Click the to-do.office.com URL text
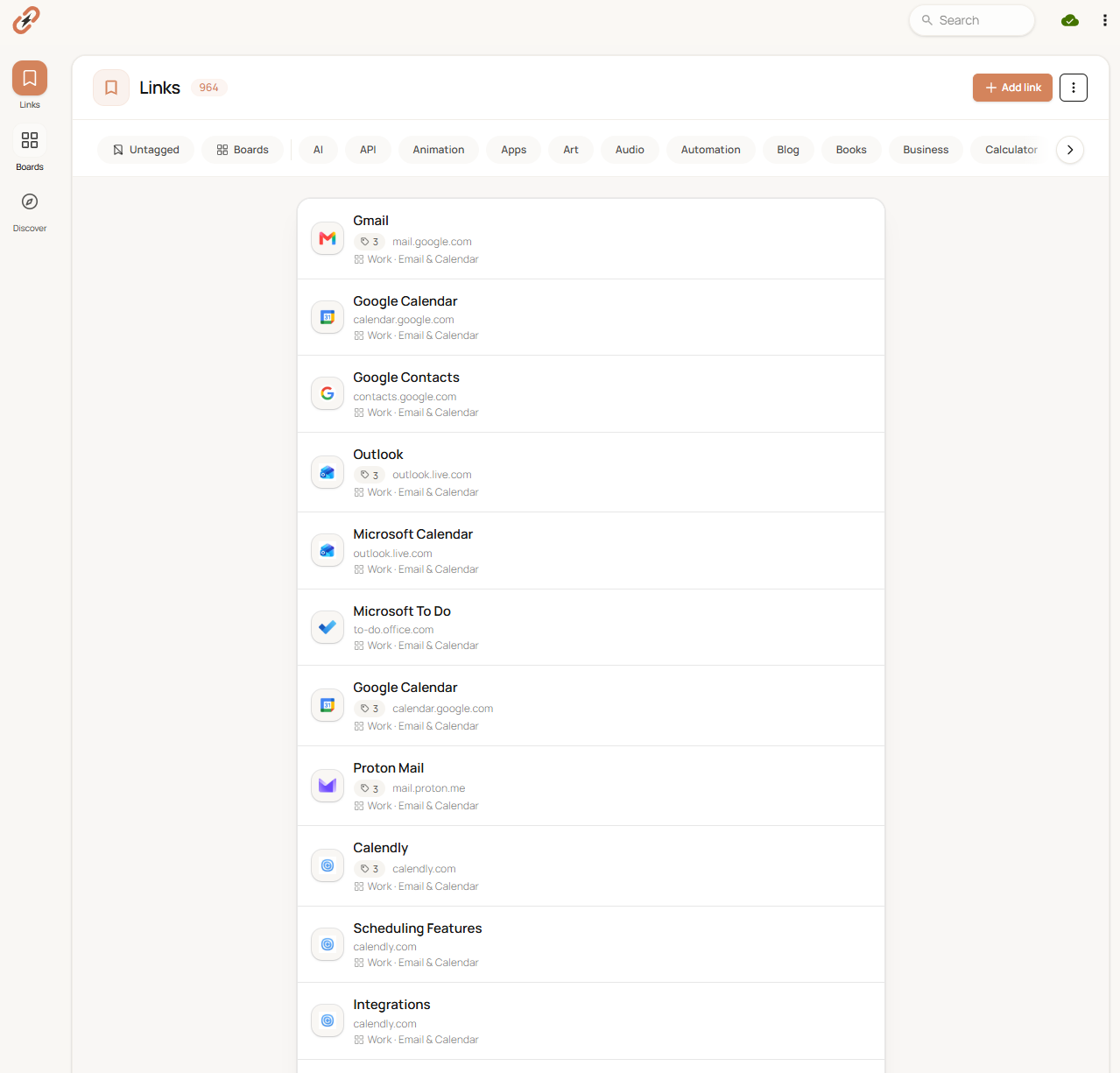The height and width of the screenshot is (1073, 1120). [x=393, y=630]
